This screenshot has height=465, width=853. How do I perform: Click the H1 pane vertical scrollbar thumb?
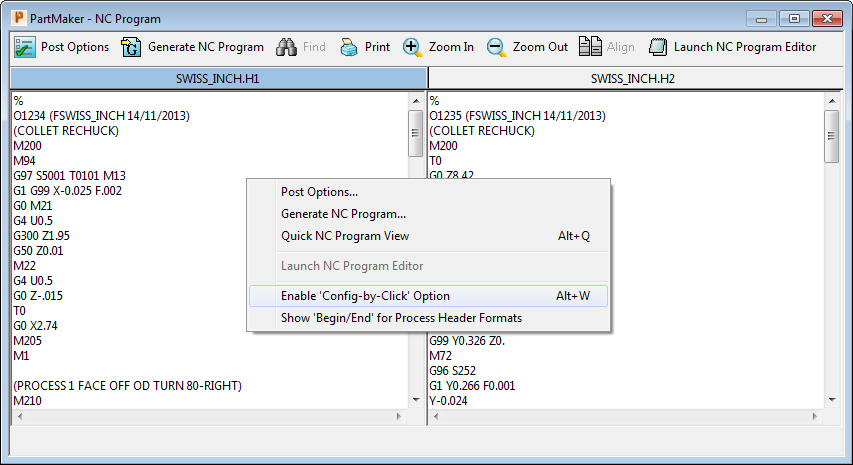pos(416,133)
